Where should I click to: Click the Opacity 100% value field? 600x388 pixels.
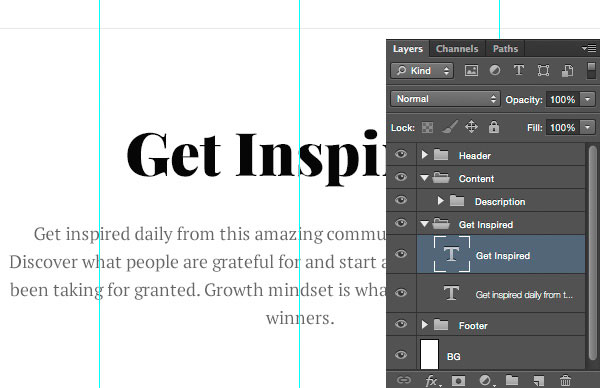tap(563, 99)
